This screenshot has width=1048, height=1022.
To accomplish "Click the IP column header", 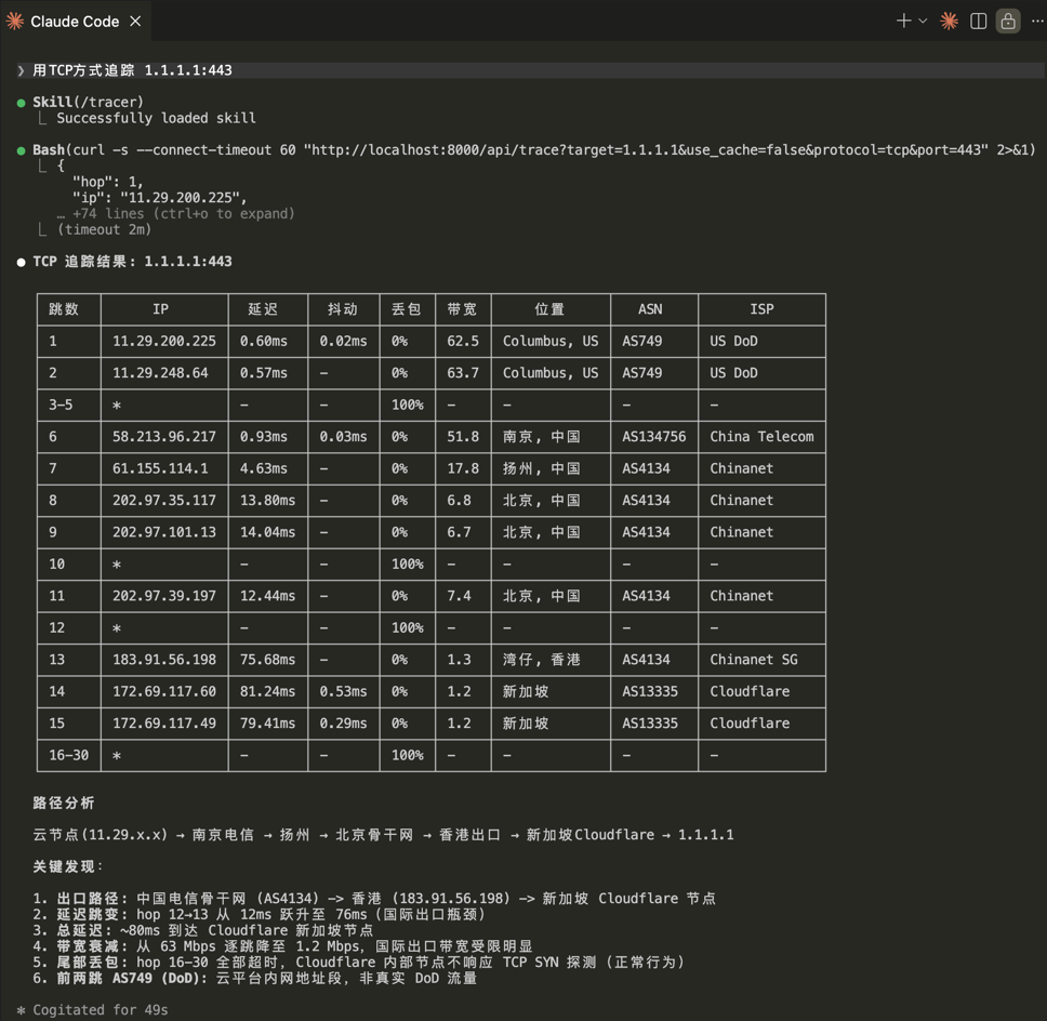I will 164,309.
